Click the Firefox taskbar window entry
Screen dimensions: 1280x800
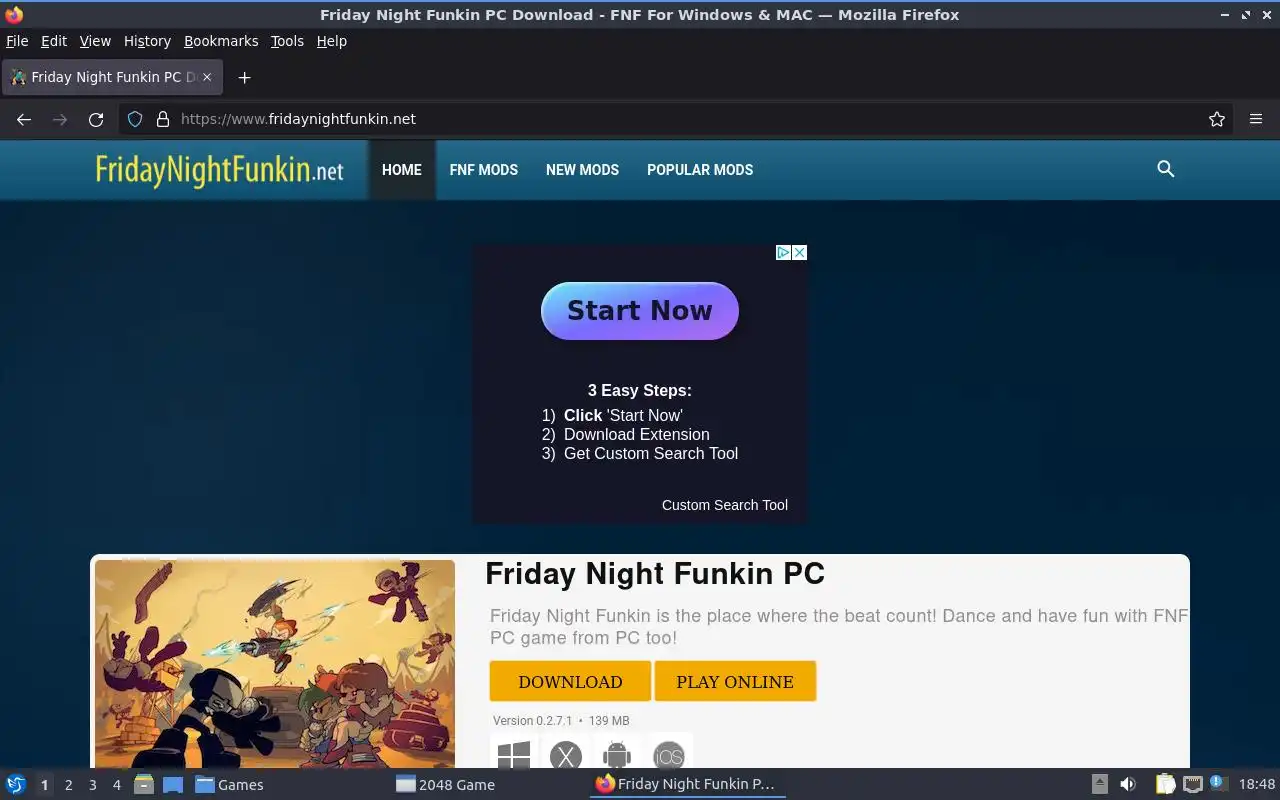tap(688, 785)
